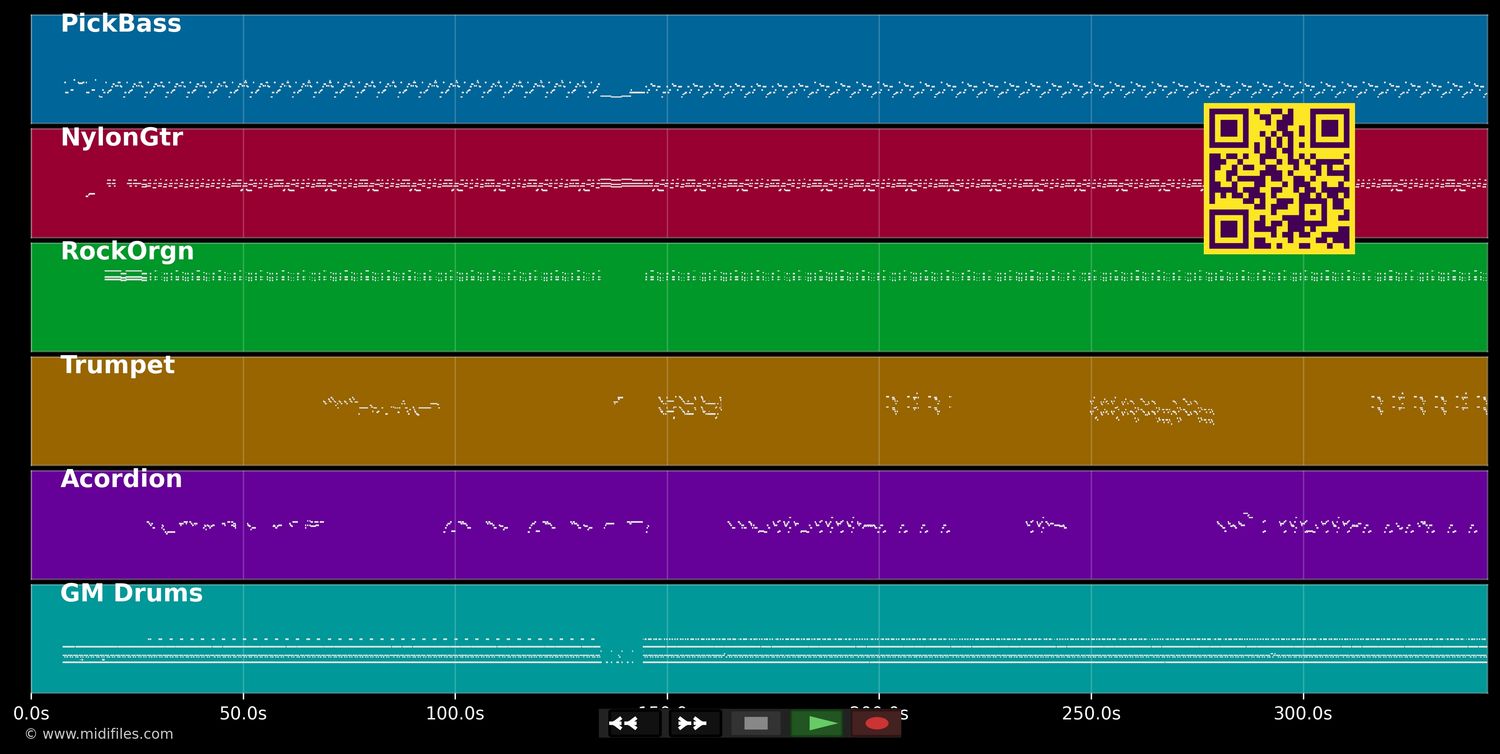1500x754 pixels.
Task: Click the 100.0s timeline marker
Action: 456,714
